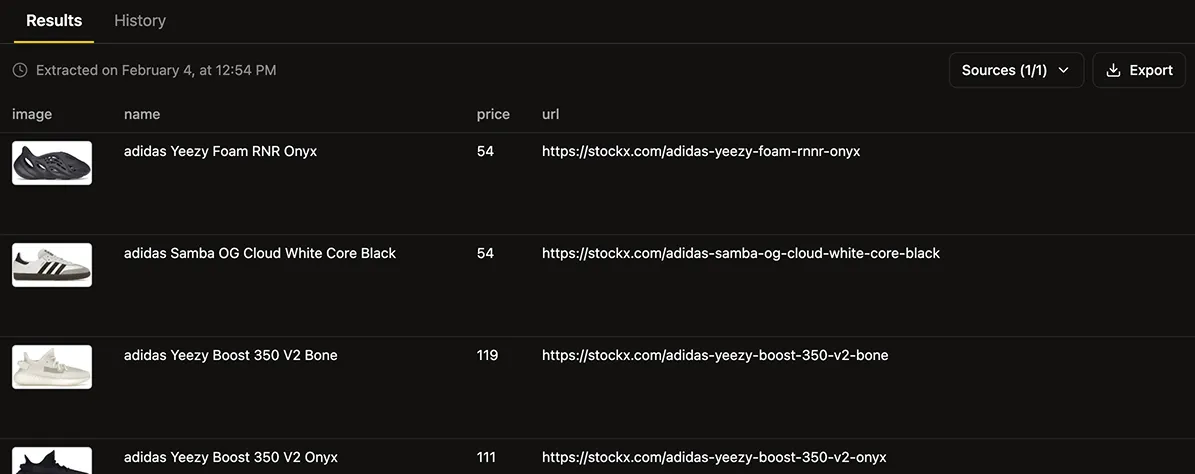The height and width of the screenshot is (474, 1195).
Task: Open the Samba OG Cloud White thumbnail
Action: (52, 265)
